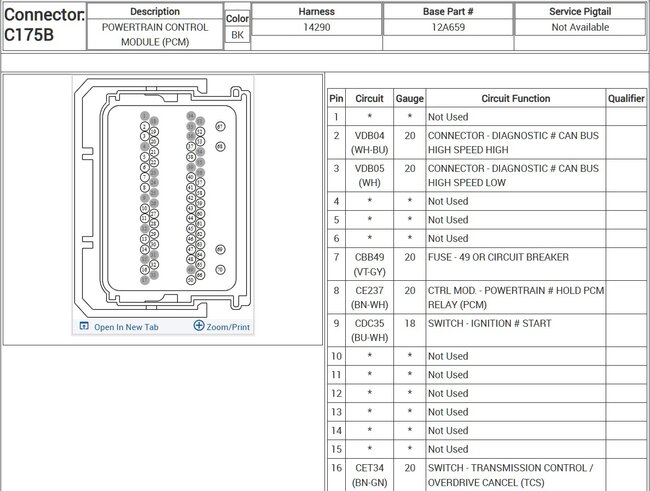Click the 'Not Available' pigtail value
The image size is (650, 491).
coord(580,27)
